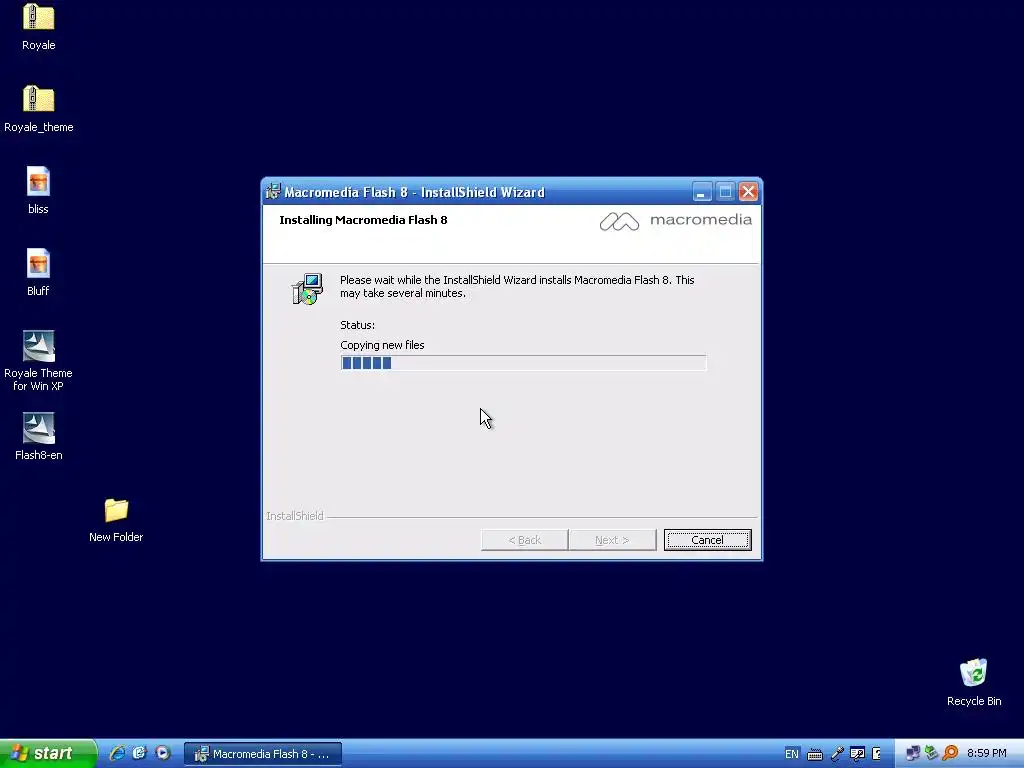
Task: Click 'Installing Macromedia Flash 8' heading
Action: 363,220
